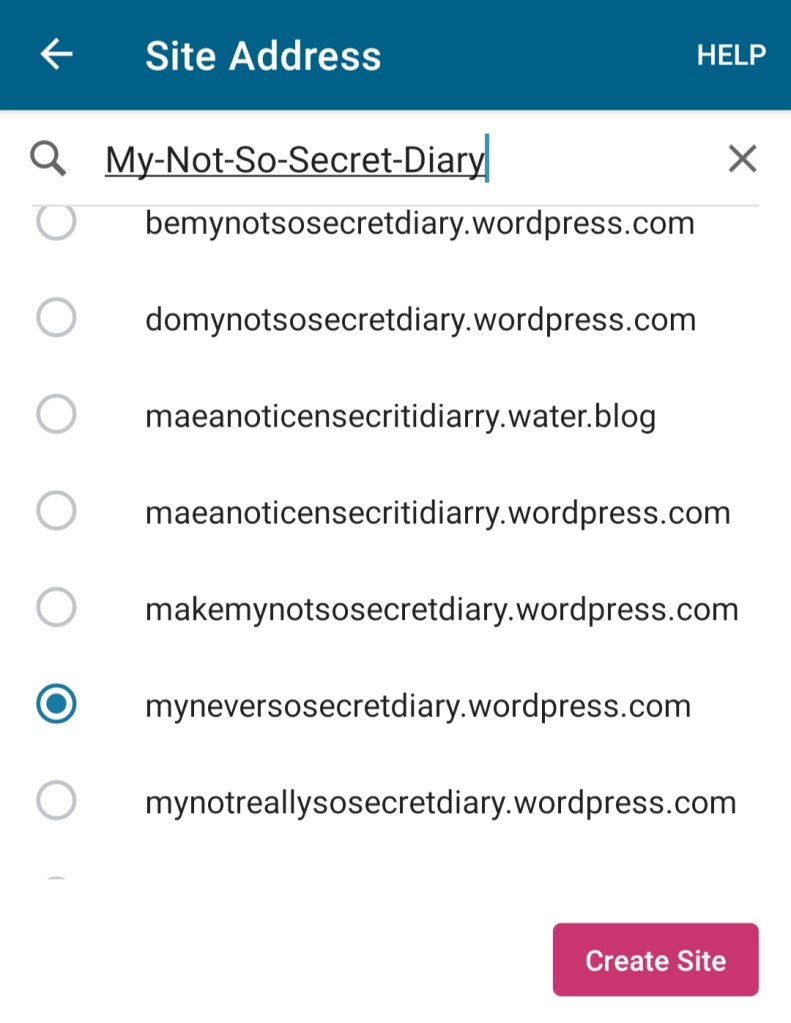Tap the bemynotsosecretdiary.wordpress.com address text
Image resolution: width=791 pixels, height=1023 pixels.
coord(420,224)
